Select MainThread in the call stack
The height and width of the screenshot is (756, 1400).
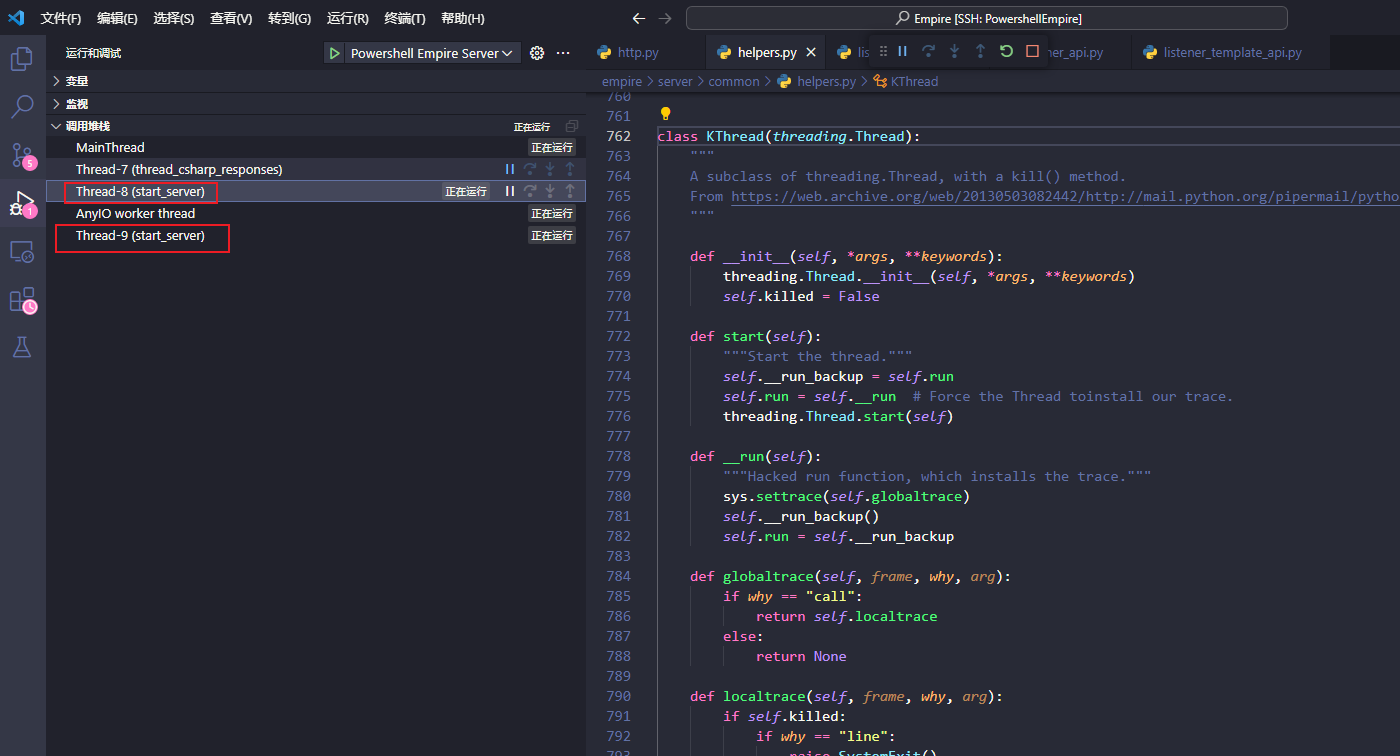point(316,147)
